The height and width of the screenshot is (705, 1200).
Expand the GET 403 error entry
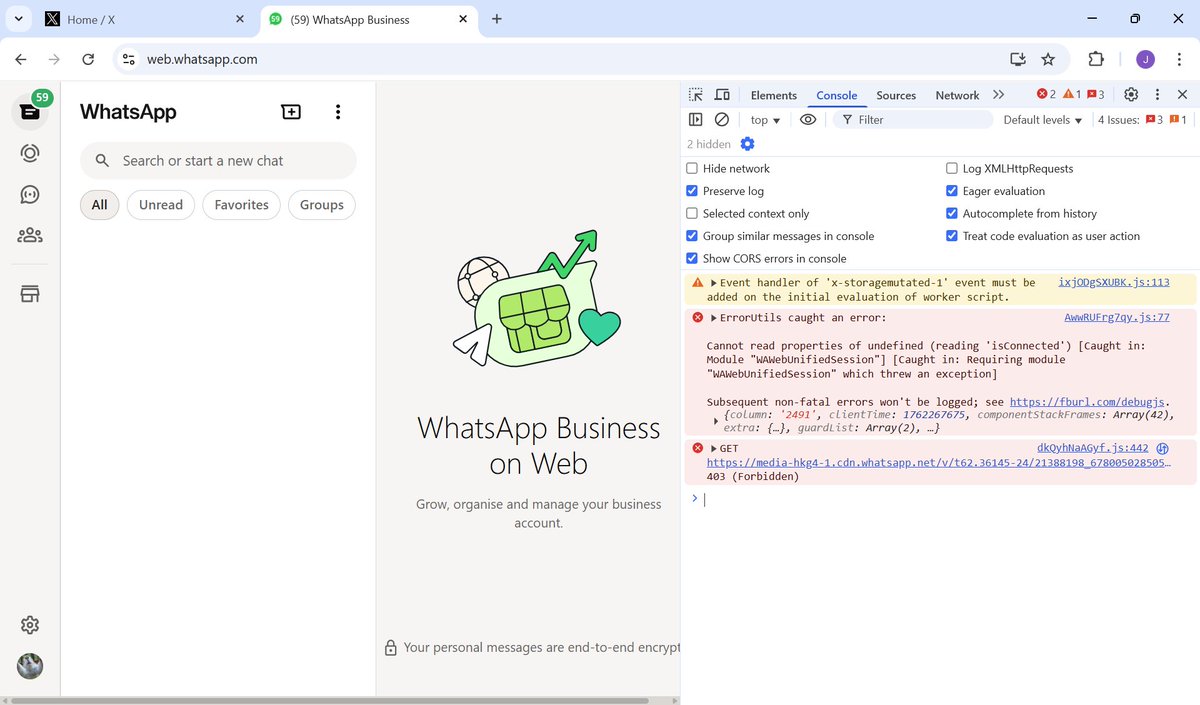pyautogui.click(x=714, y=449)
